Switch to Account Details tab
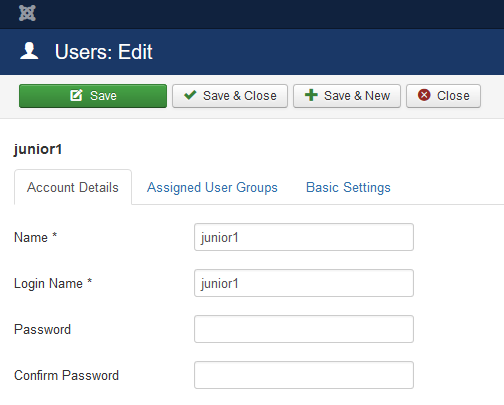Image resolution: width=504 pixels, height=405 pixels. (73, 187)
